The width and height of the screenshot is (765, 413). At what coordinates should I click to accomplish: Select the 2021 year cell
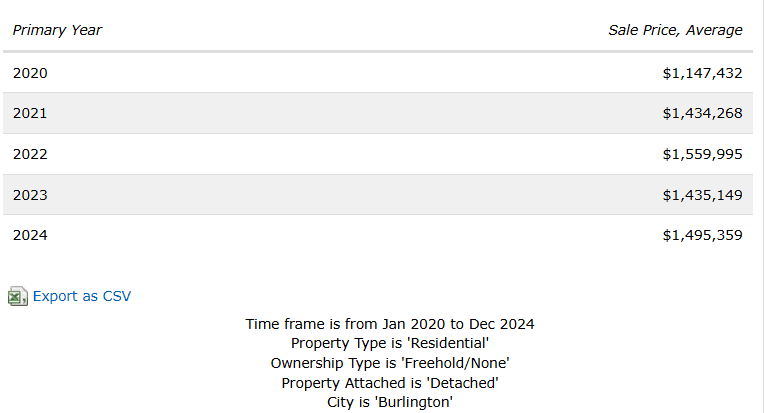click(x=30, y=113)
